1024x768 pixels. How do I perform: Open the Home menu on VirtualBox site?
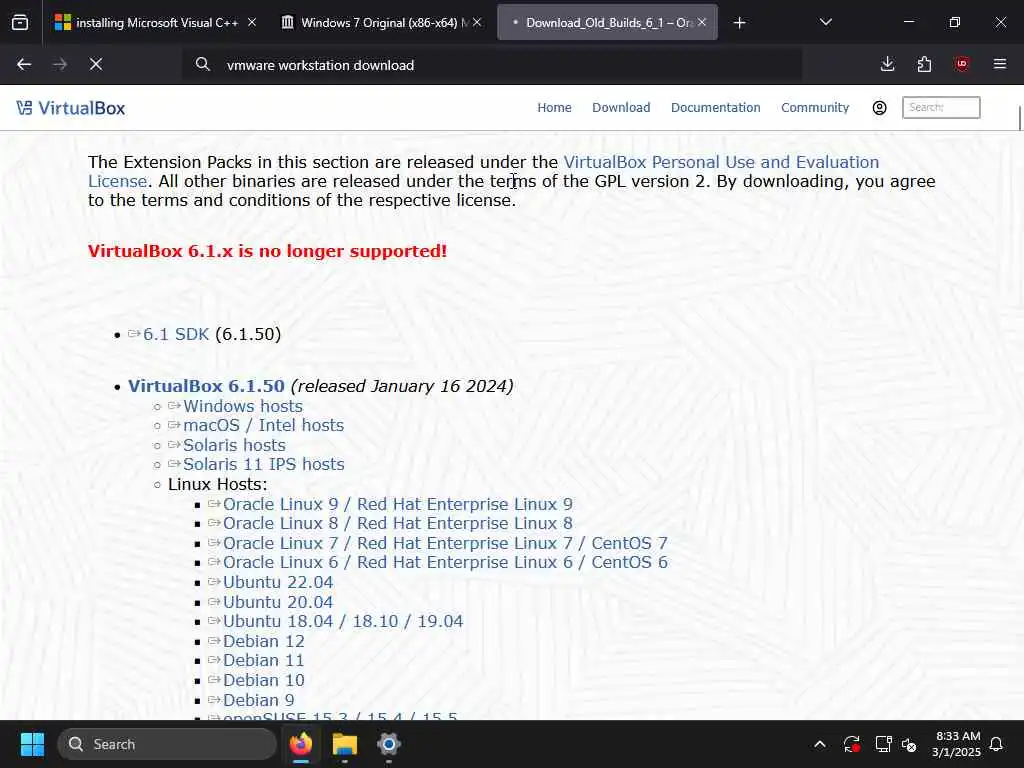point(554,108)
